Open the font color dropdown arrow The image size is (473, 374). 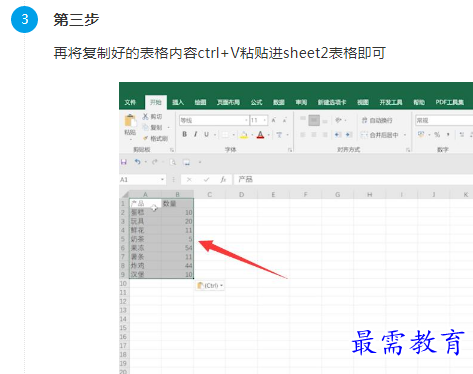tap(268, 135)
